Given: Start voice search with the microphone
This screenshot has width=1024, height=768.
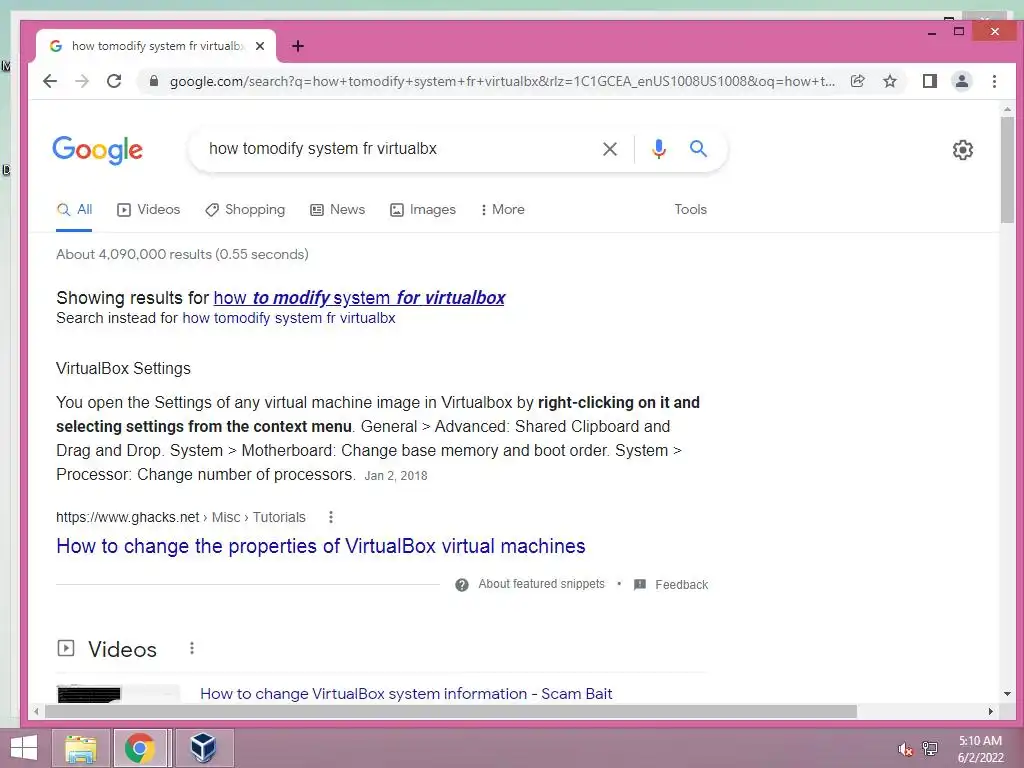Looking at the screenshot, I should (x=659, y=149).
